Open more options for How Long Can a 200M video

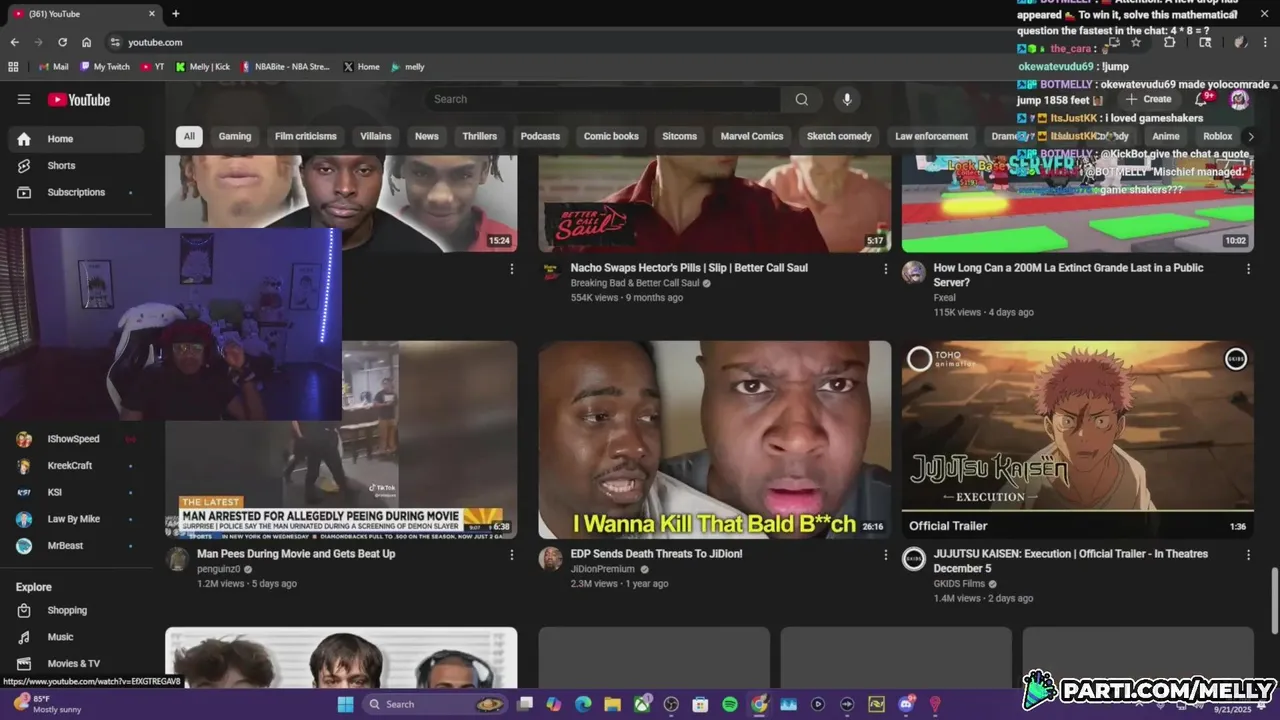pos(1248,269)
